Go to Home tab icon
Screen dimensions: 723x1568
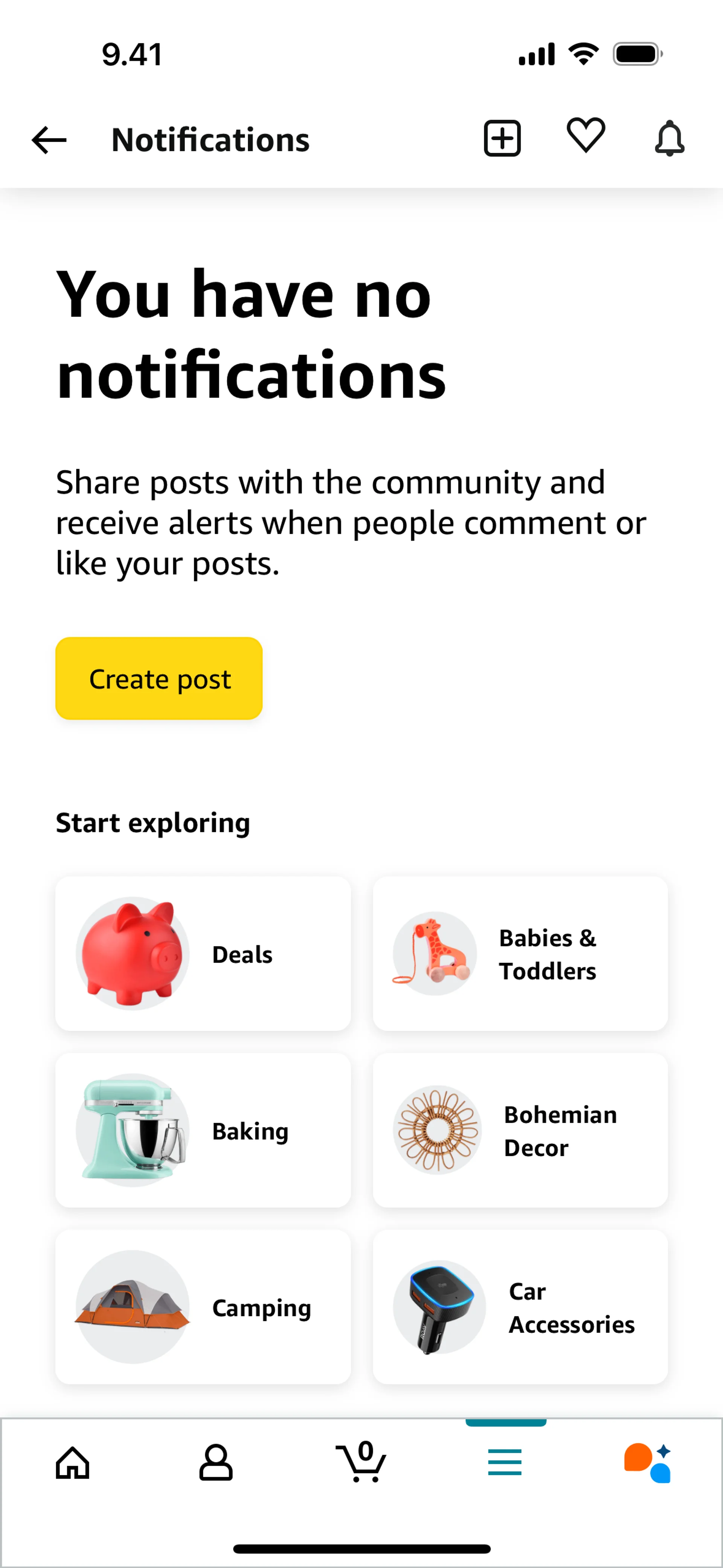click(x=72, y=1462)
